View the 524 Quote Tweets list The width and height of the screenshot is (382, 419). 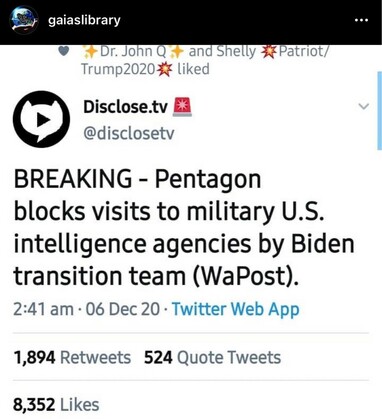click(x=212, y=357)
